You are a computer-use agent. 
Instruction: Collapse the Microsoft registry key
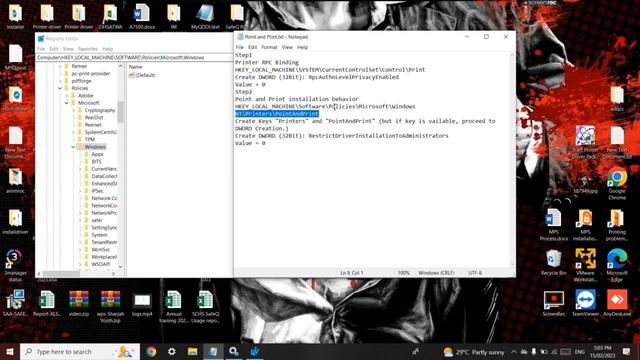pos(67,103)
